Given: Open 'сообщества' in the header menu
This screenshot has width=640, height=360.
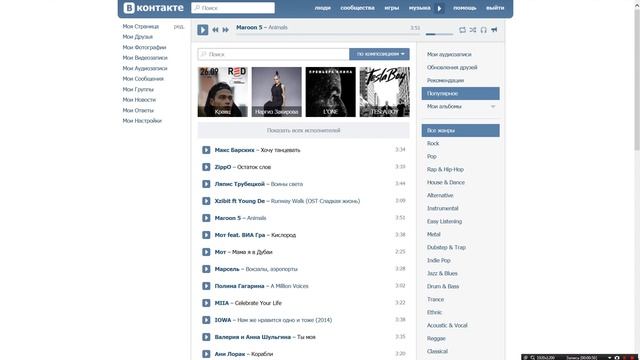Looking at the screenshot, I should point(357,8).
